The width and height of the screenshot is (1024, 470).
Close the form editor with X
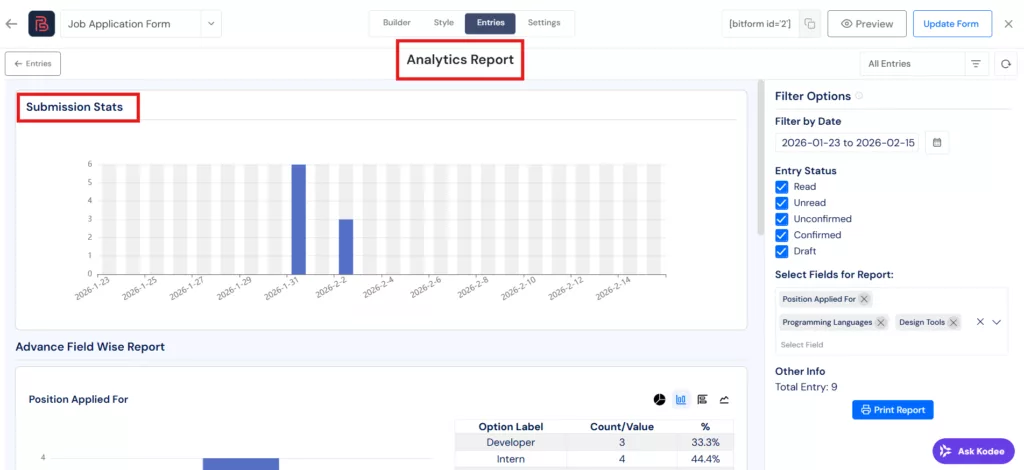1008,24
